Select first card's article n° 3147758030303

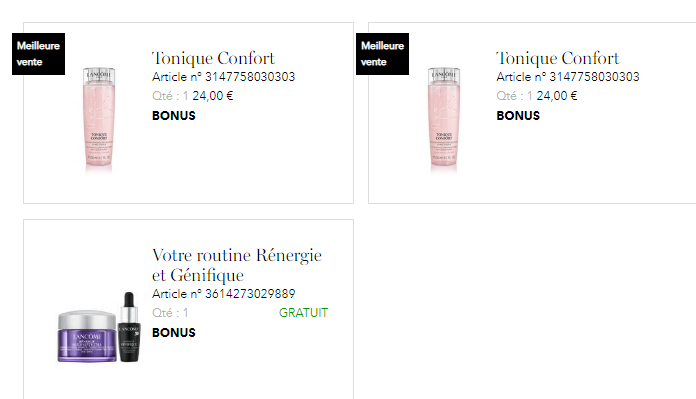click(x=223, y=77)
